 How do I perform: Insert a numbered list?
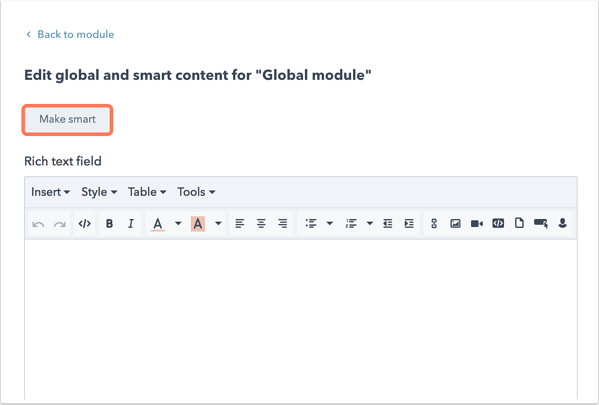point(351,224)
